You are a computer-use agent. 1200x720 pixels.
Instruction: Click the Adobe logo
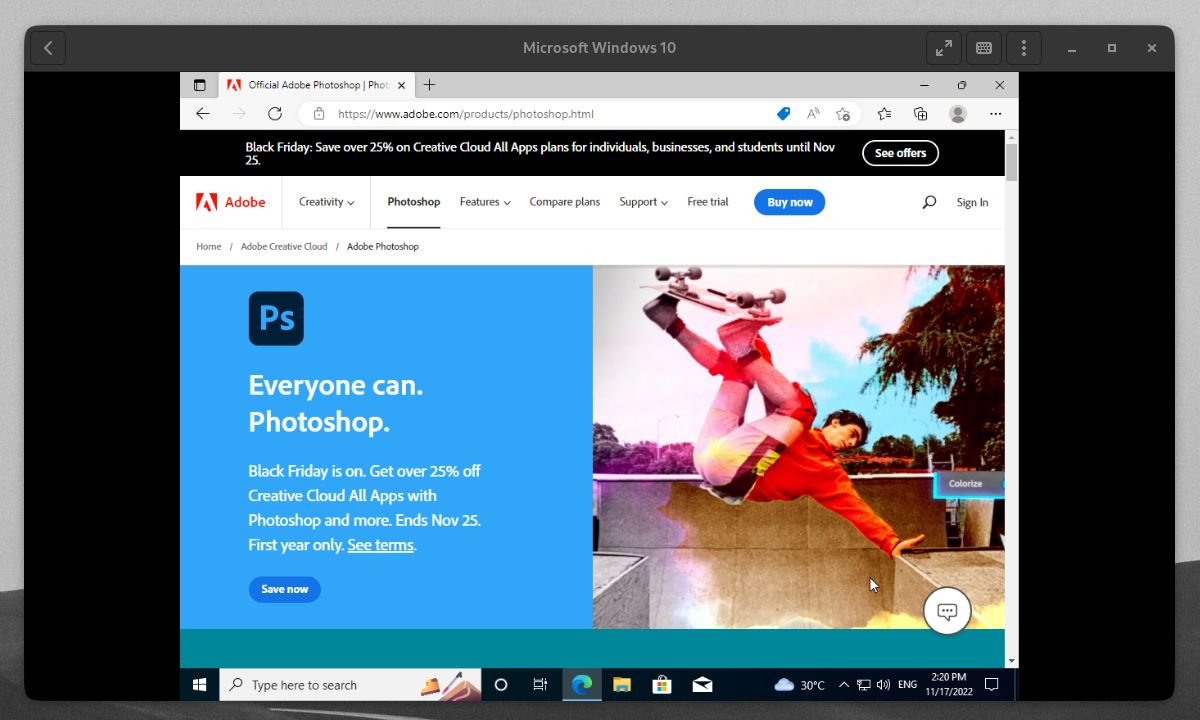(x=231, y=202)
